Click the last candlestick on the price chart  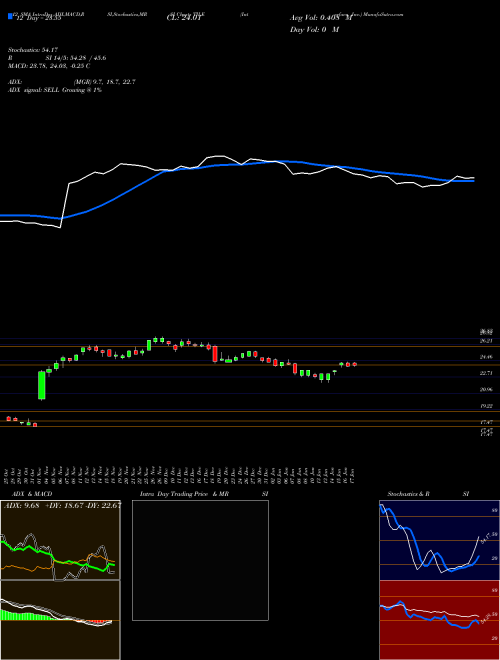(354, 364)
